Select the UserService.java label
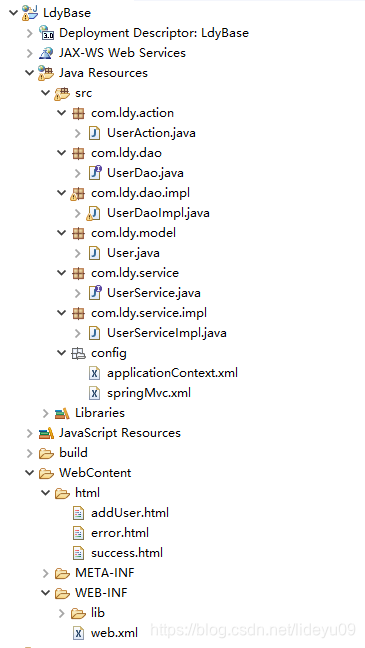This screenshot has height=648, width=365. (x=154, y=293)
